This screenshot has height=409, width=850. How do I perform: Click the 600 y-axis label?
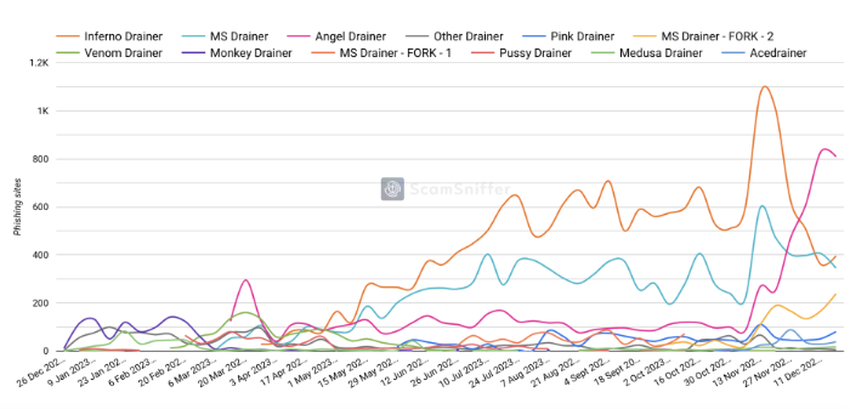tap(41, 207)
